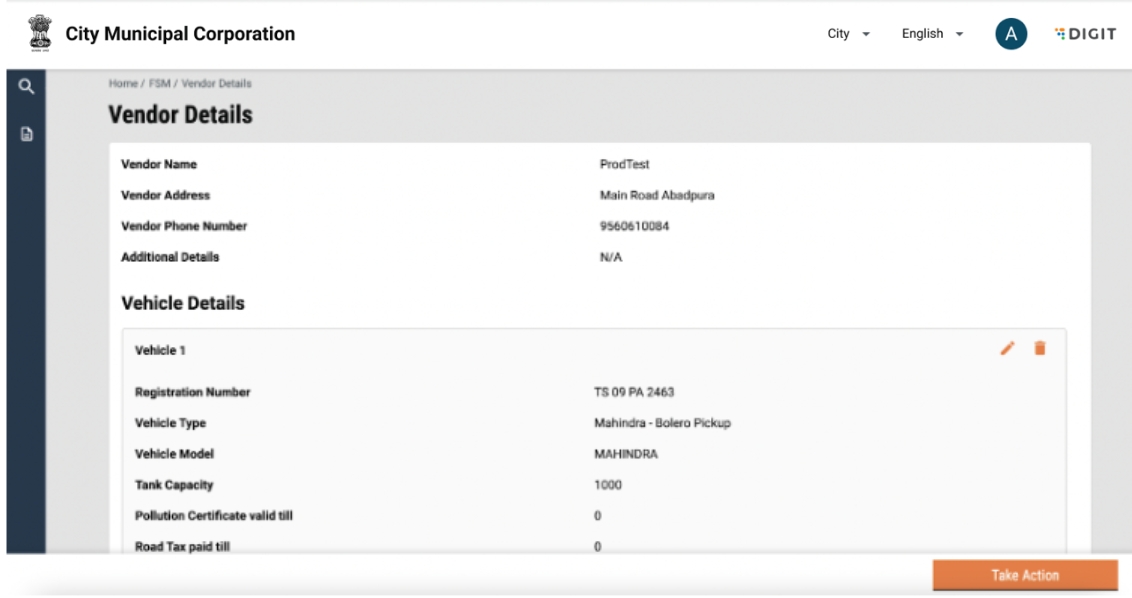Click the Vendor Details breadcrumb item
The width and height of the screenshot is (1132, 598).
[216, 83]
